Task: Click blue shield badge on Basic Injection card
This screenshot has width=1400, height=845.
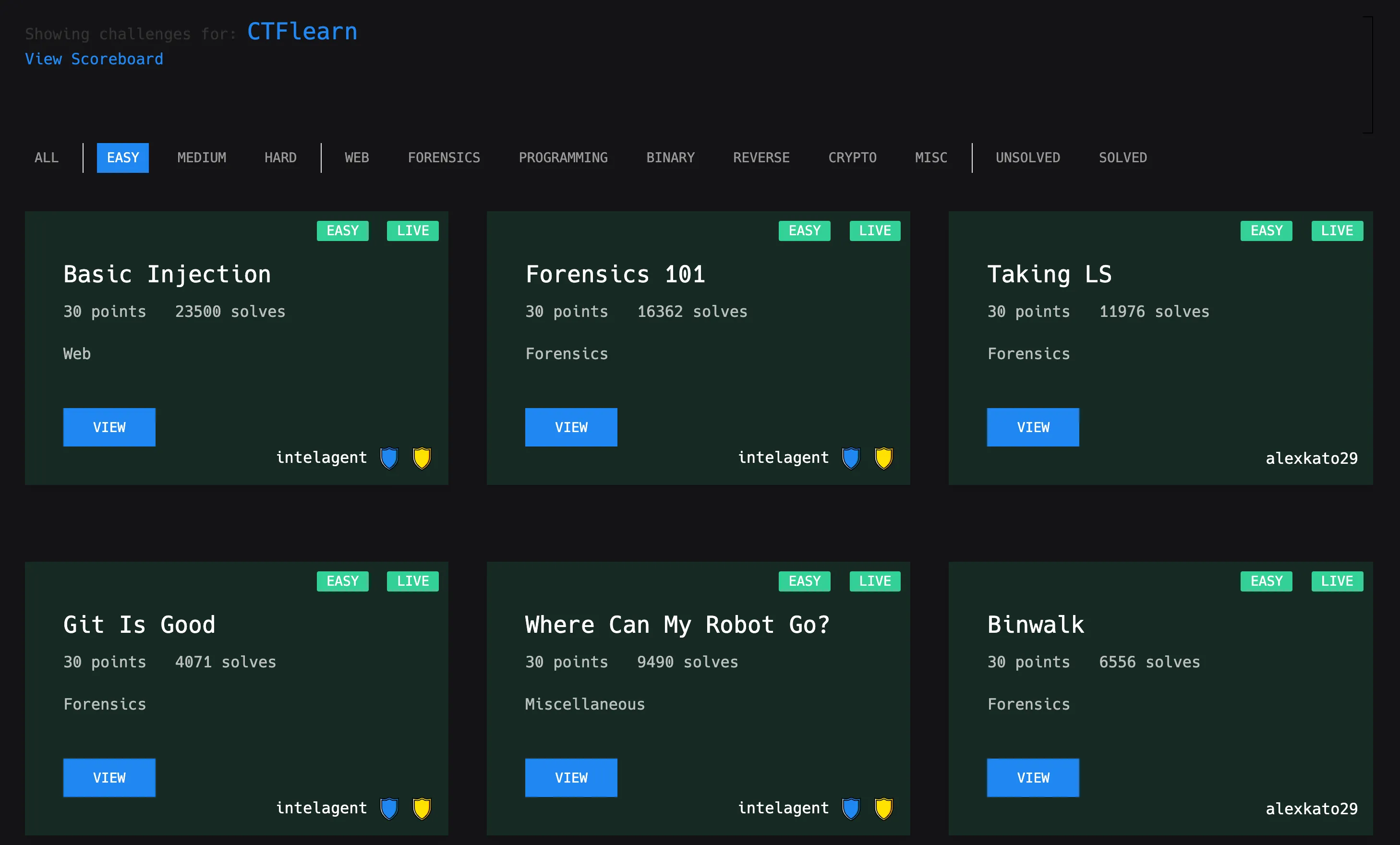Action: [x=389, y=458]
